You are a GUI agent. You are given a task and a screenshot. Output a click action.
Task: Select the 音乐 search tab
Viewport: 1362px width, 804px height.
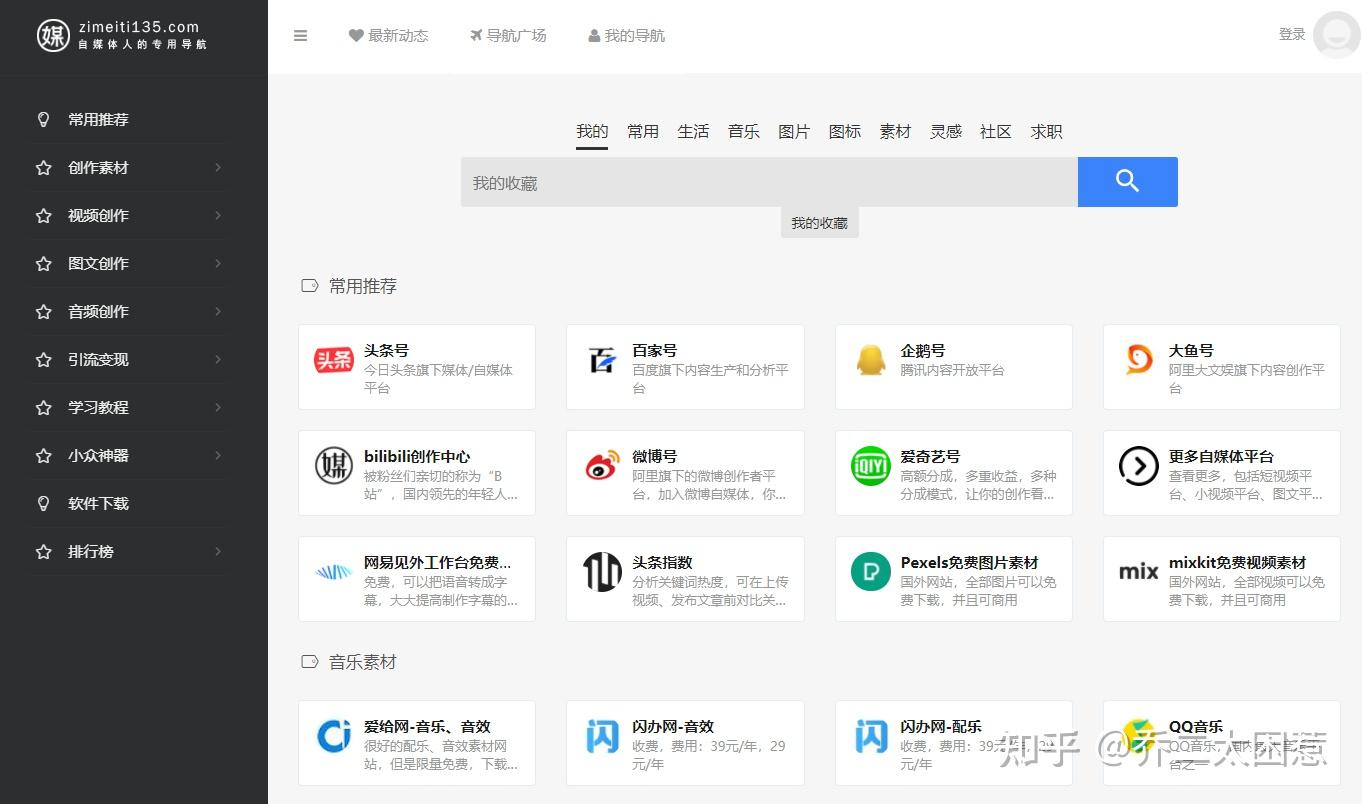tap(744, 131)
